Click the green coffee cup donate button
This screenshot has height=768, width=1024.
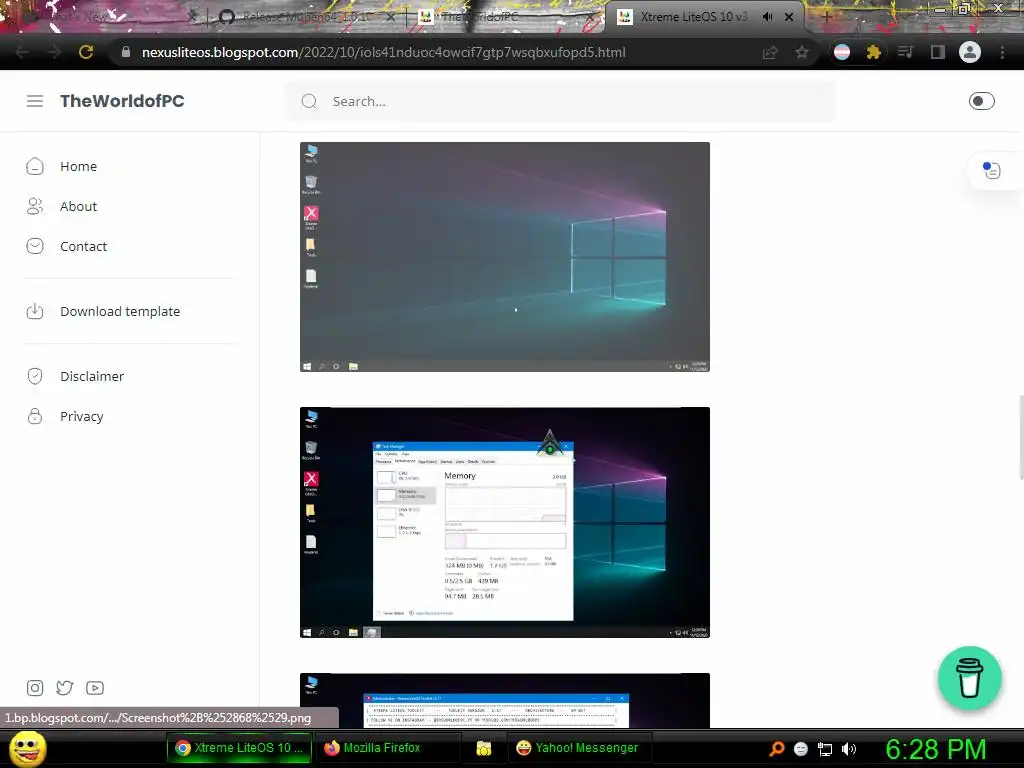pyautogui.click(x=969, y=678)
